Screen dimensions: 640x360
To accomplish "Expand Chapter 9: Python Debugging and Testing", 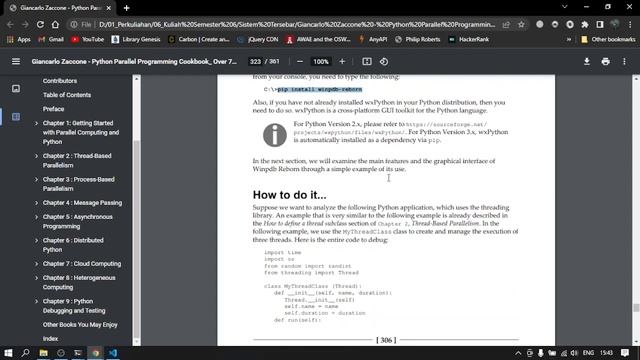I will coord(36,301).
